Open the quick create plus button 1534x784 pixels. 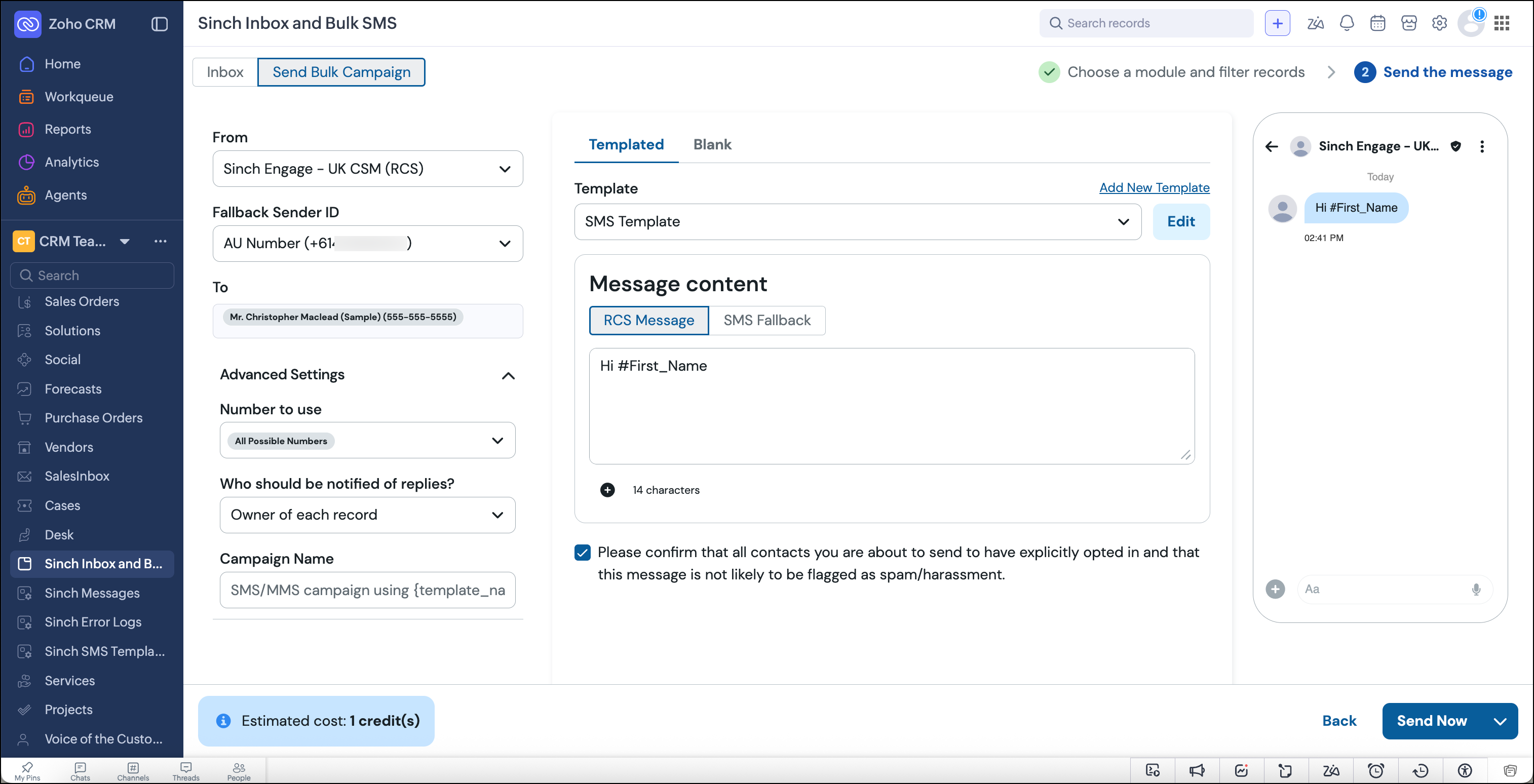pos(1277,23)
